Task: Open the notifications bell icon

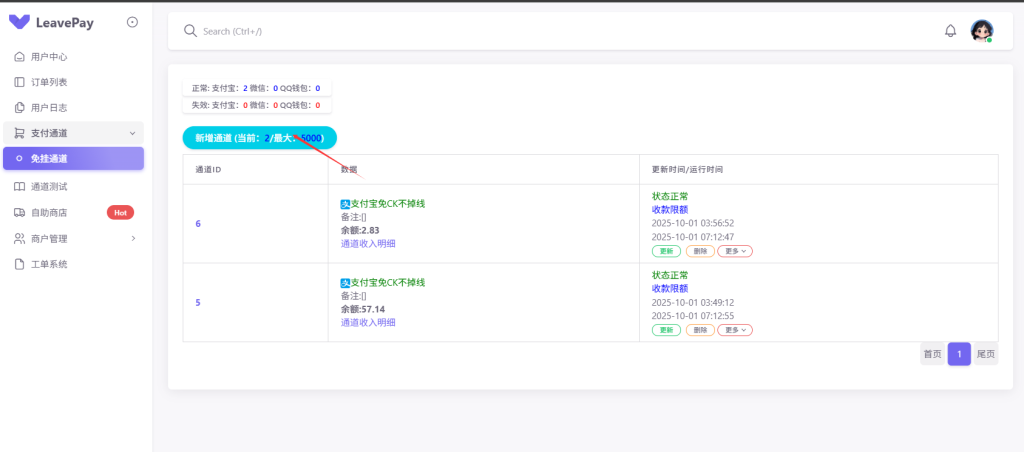Action: tap(950, 31)
